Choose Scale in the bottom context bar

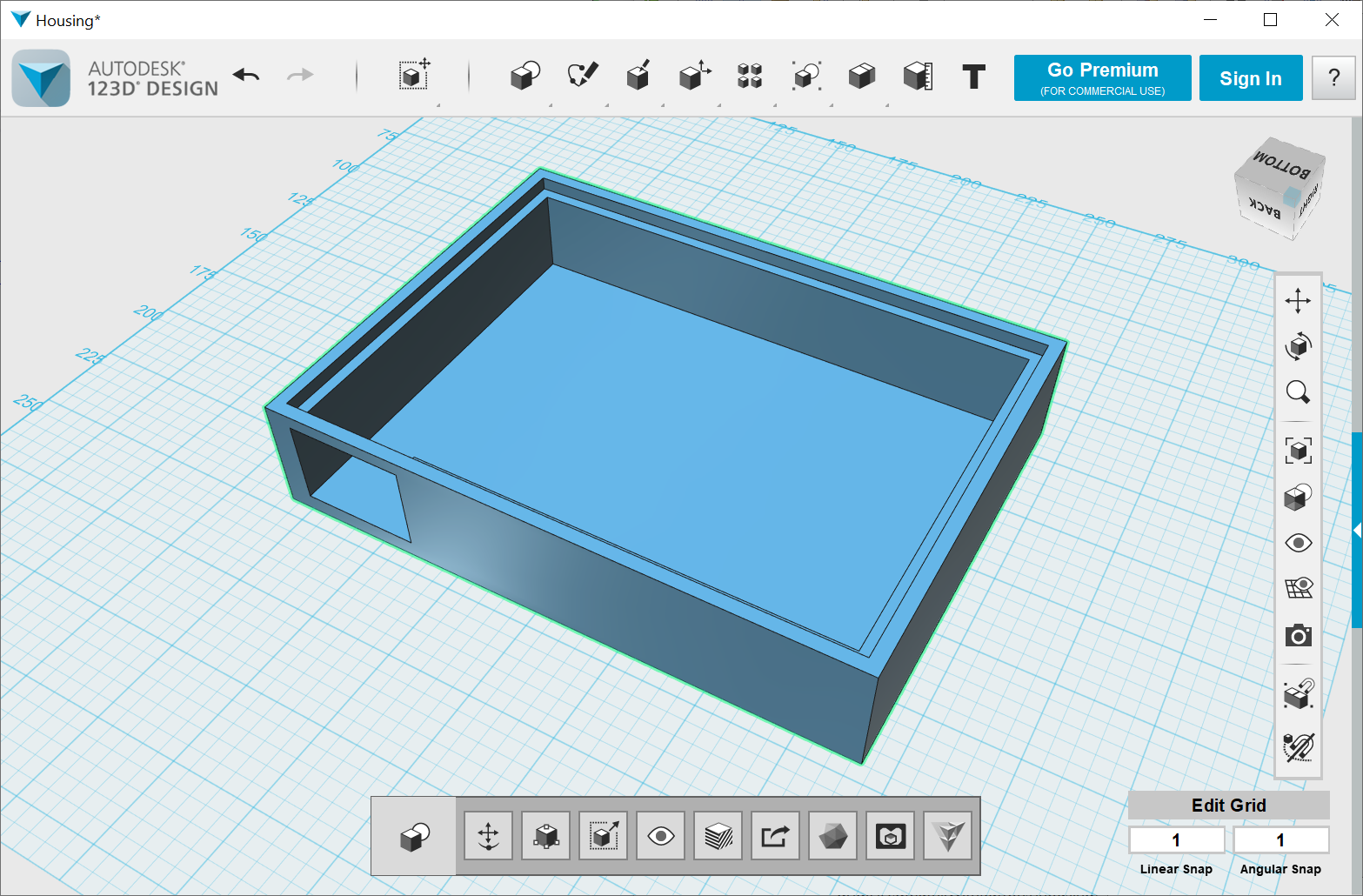[604, 836]
